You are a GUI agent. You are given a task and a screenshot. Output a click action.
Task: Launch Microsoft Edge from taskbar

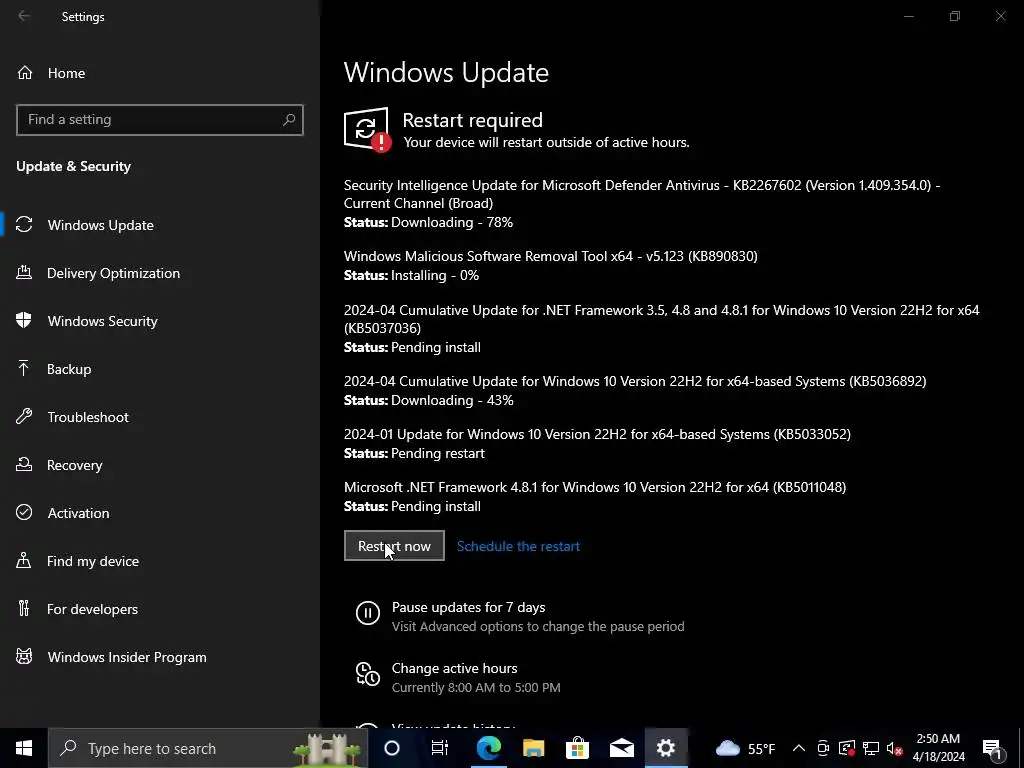coord(488,748)
